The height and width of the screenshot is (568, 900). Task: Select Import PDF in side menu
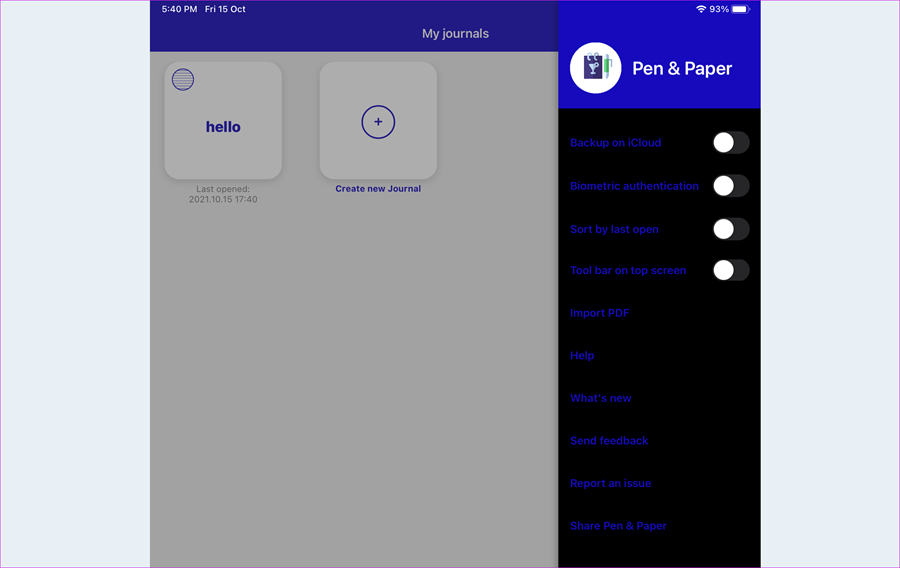coord(599,313)
